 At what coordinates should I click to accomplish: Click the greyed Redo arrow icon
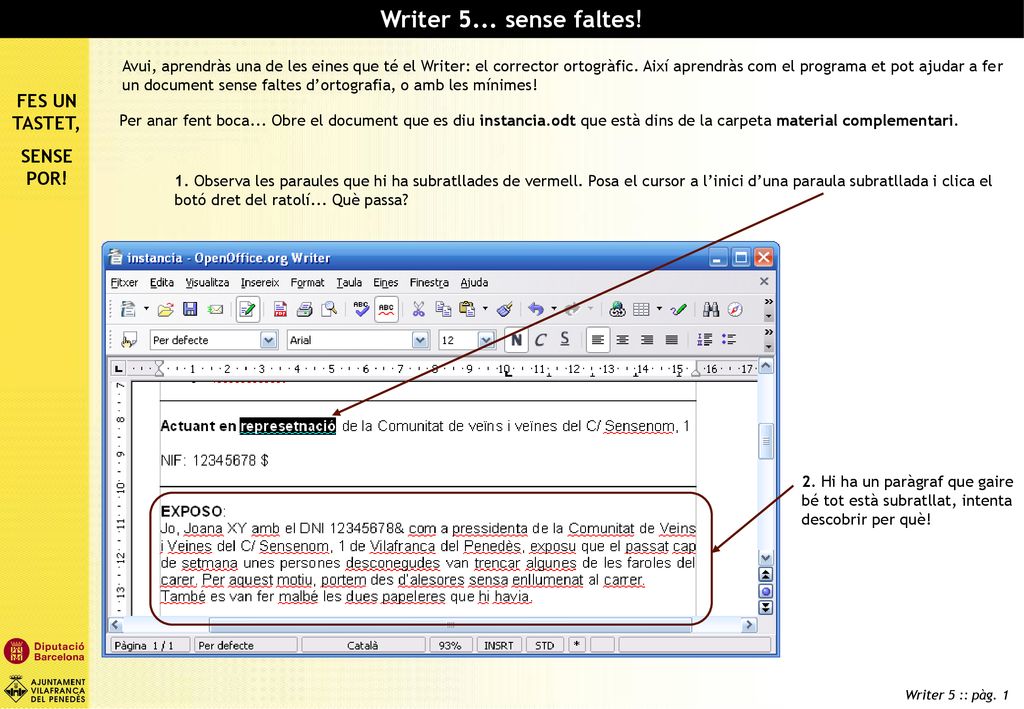[x=573, y=309]
